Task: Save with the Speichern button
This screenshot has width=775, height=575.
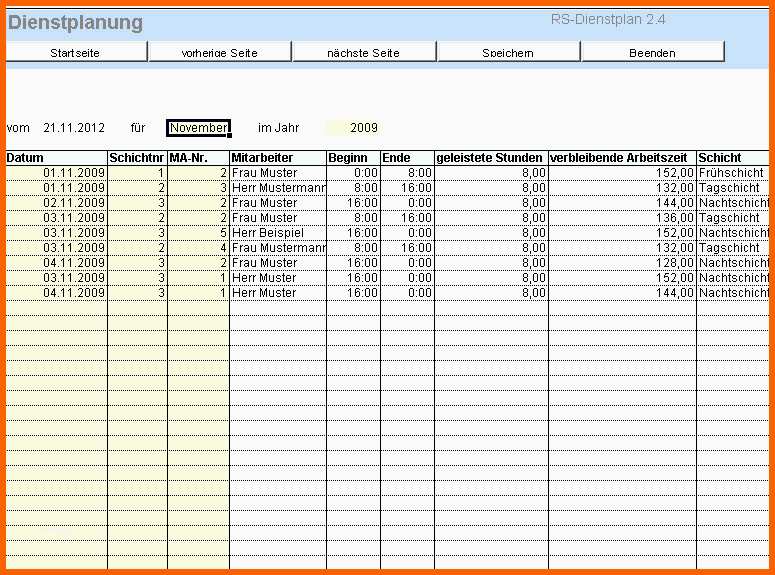Action: tap(508, 52)
